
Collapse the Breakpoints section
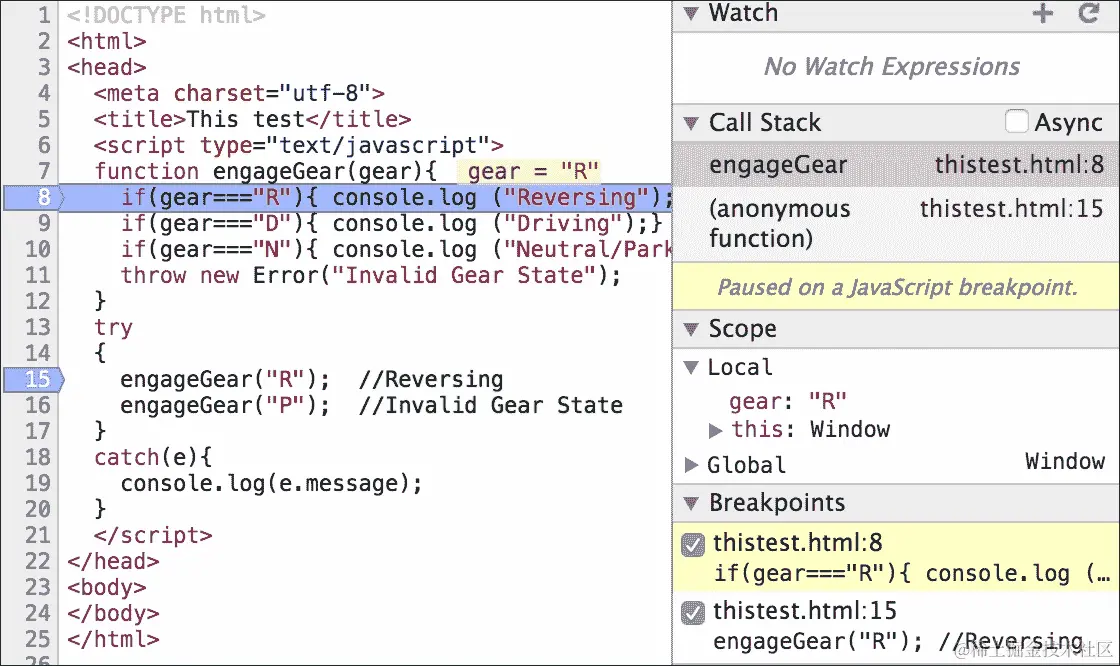click(691, 503)
